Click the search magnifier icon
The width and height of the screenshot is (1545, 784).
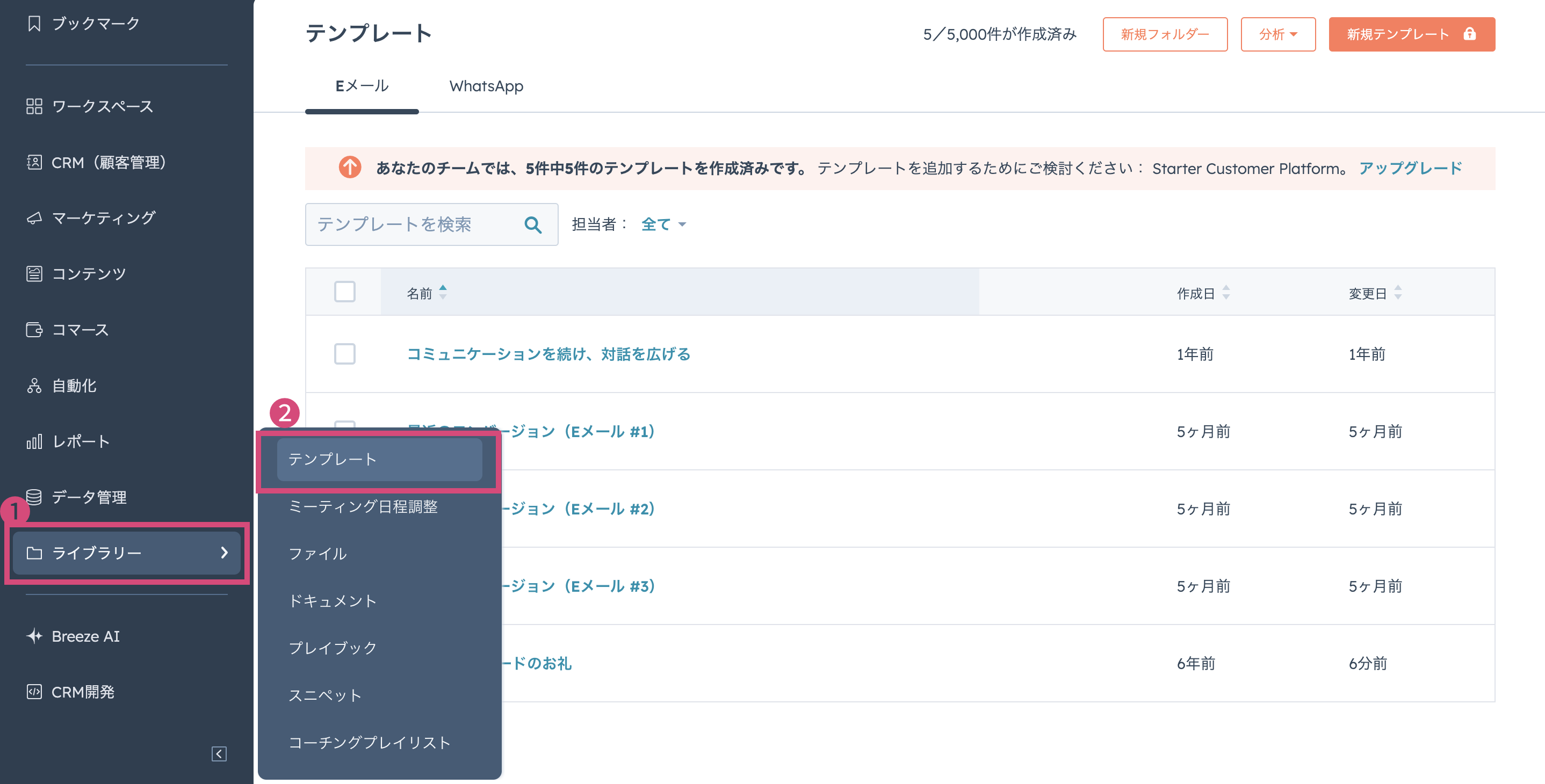[x=532, y=224]
